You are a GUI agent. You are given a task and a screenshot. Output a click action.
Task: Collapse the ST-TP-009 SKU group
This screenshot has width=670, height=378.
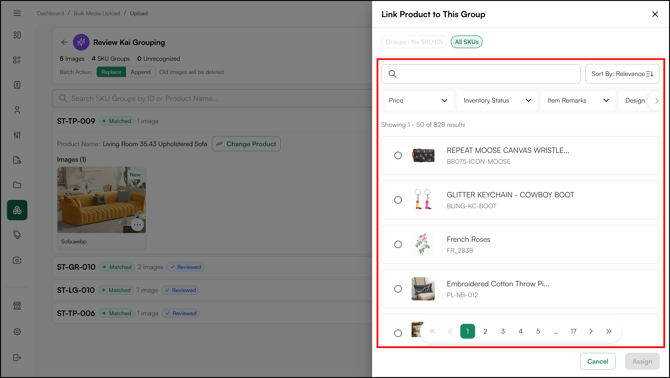point(212,121)
